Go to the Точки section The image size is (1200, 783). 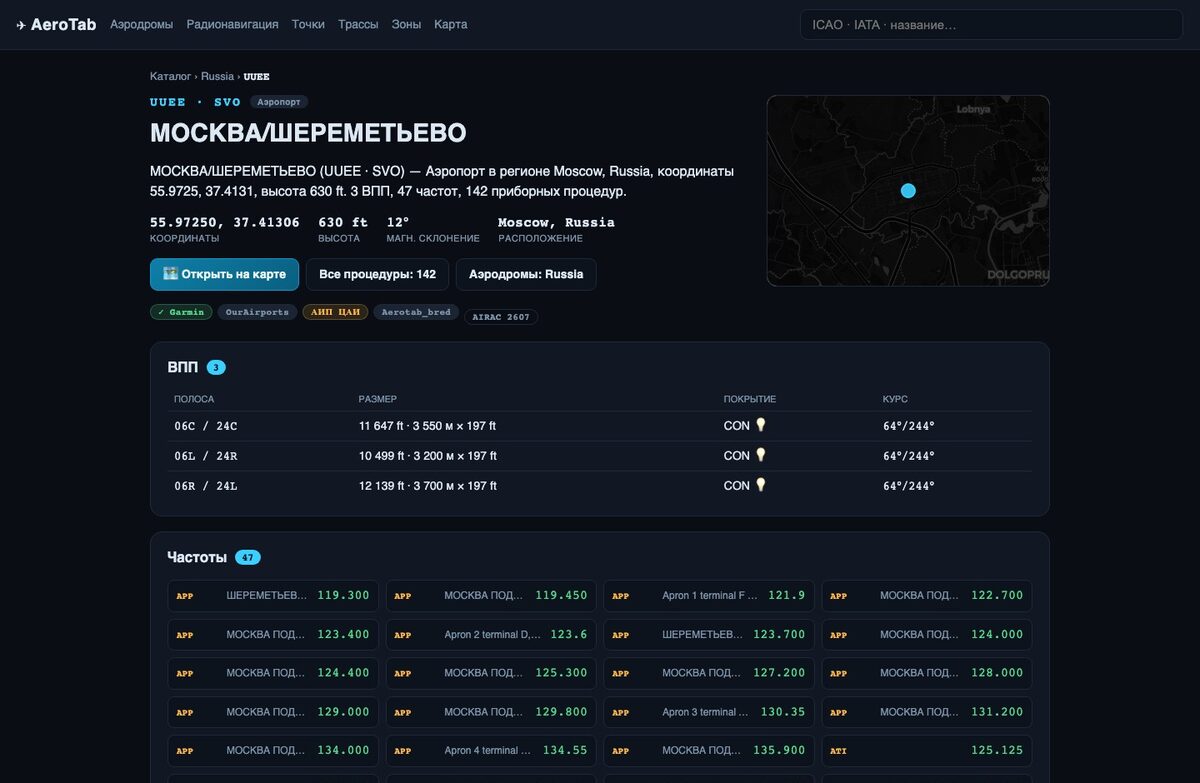(308, 24)
